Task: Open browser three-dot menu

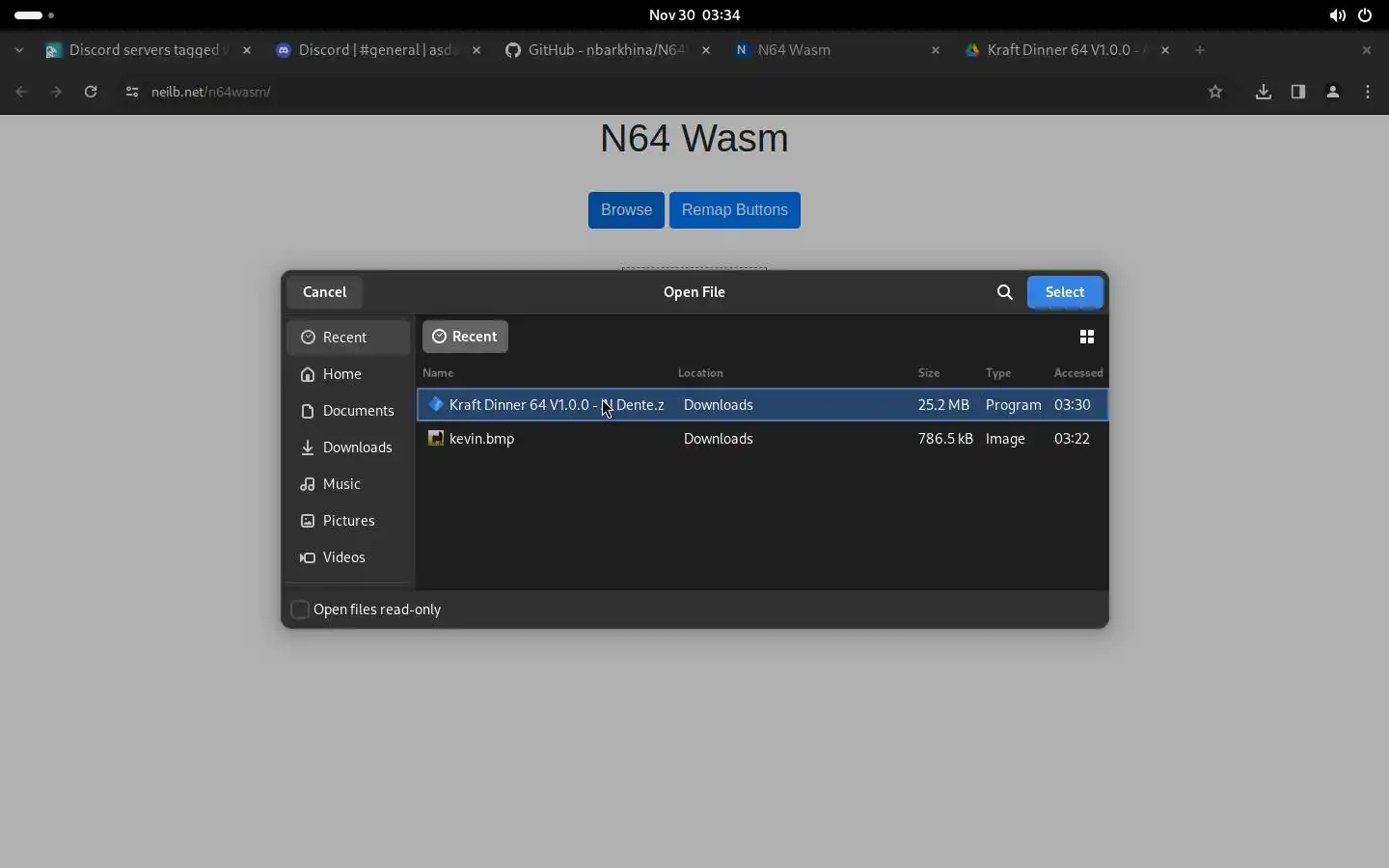Action: [x=1370, y=92]
